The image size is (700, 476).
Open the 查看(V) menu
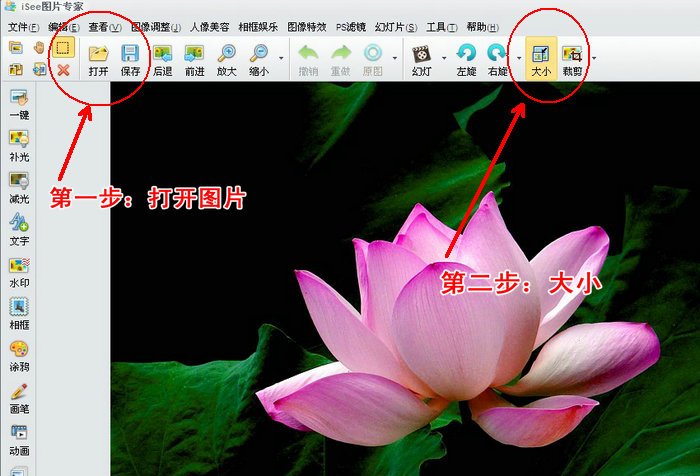pyautogui.click(x=104, y=27)
